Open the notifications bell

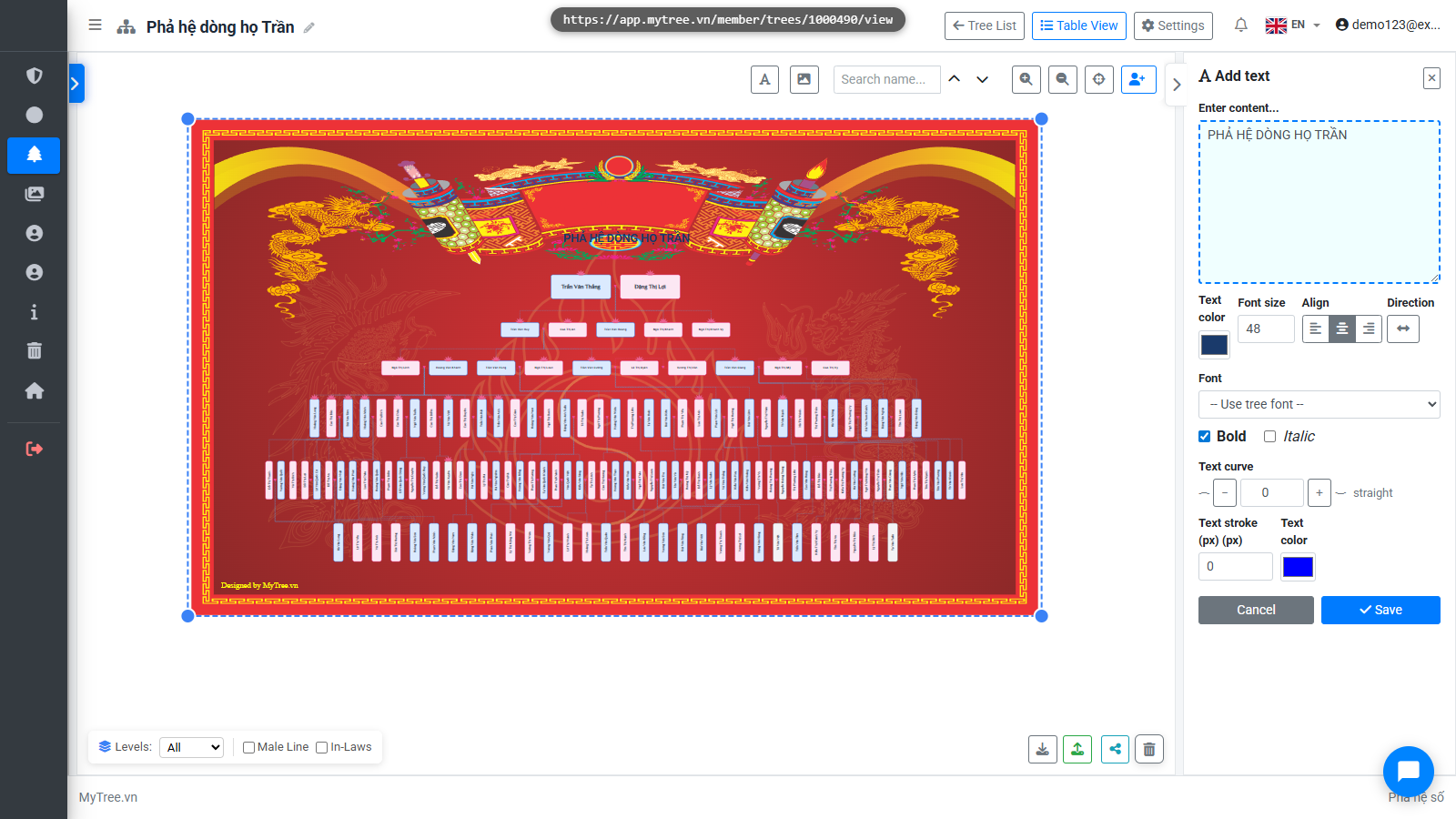click(x=1240, y=25)
